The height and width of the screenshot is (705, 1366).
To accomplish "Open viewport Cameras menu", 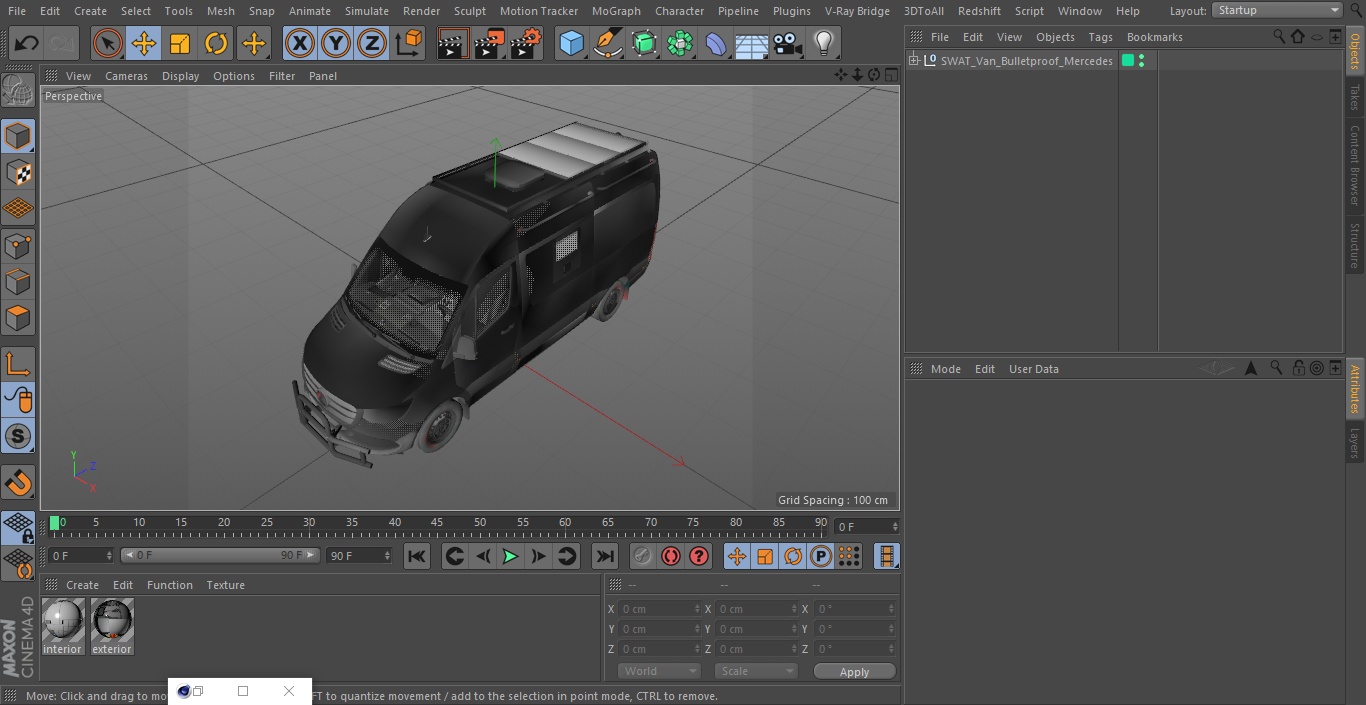I will click(x=126, y=76).
